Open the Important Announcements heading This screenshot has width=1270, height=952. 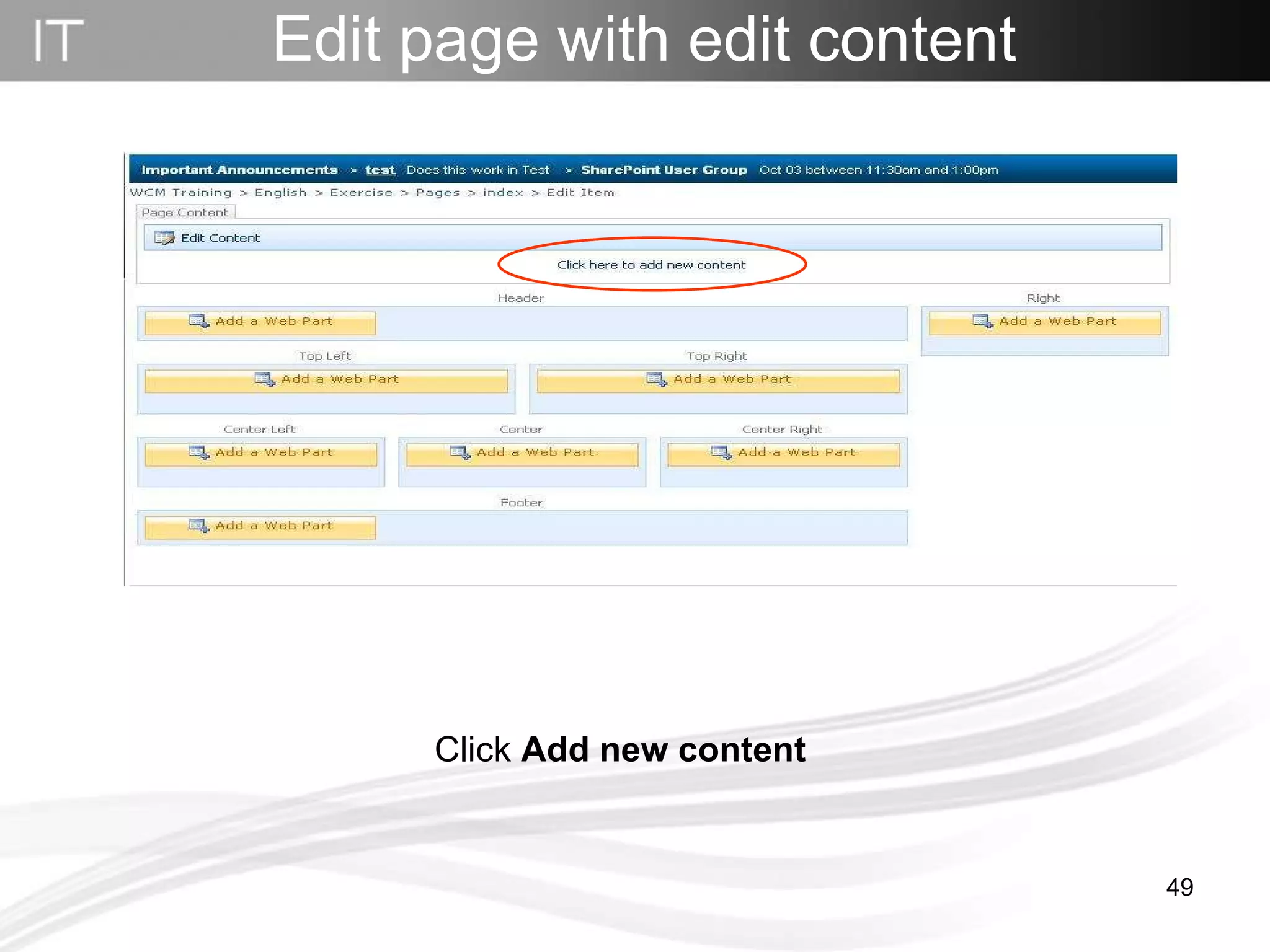(x=239, y=170)
